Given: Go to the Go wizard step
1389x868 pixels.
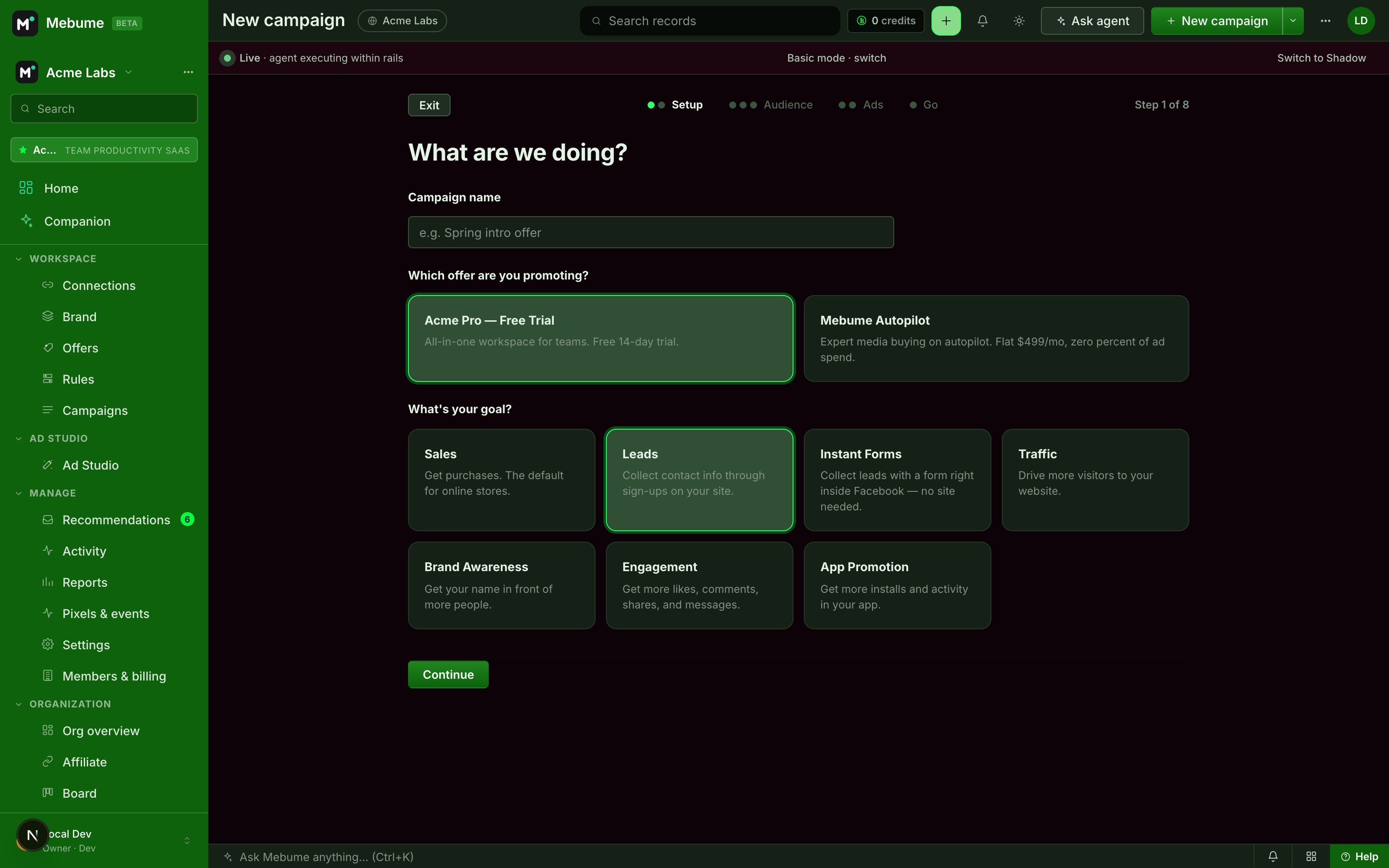Looking at the screenshot, I should 924,105.
